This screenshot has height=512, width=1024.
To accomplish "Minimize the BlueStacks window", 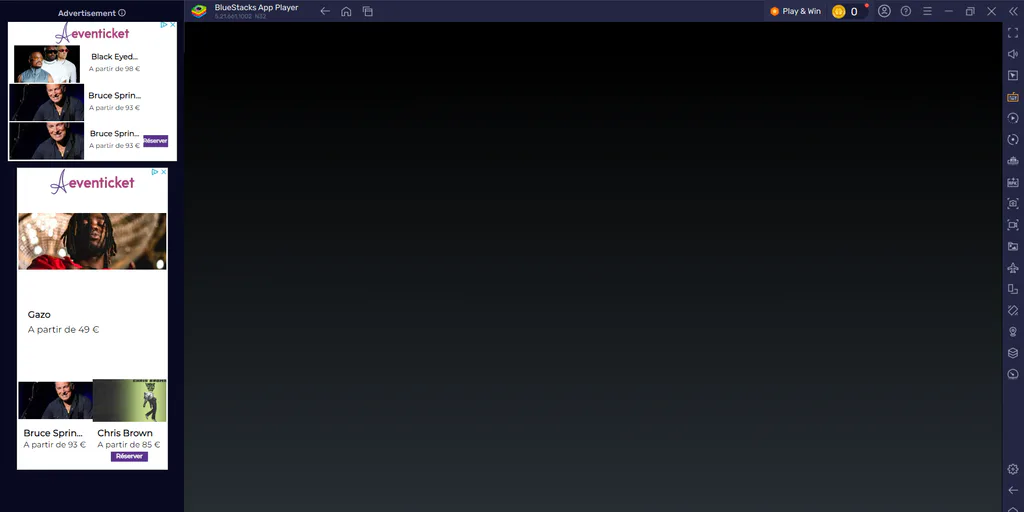I will (949, 11).
